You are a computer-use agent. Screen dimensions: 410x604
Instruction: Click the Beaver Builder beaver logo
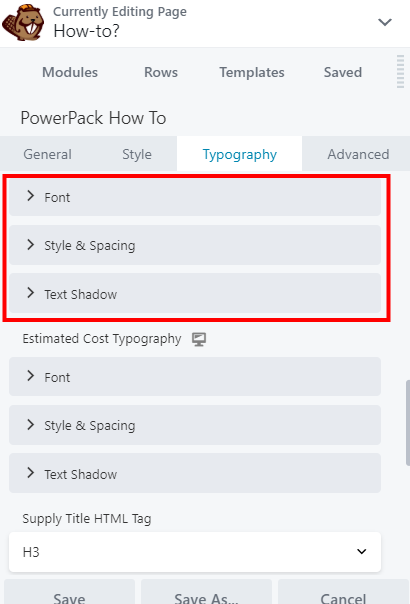click(23, 23)
